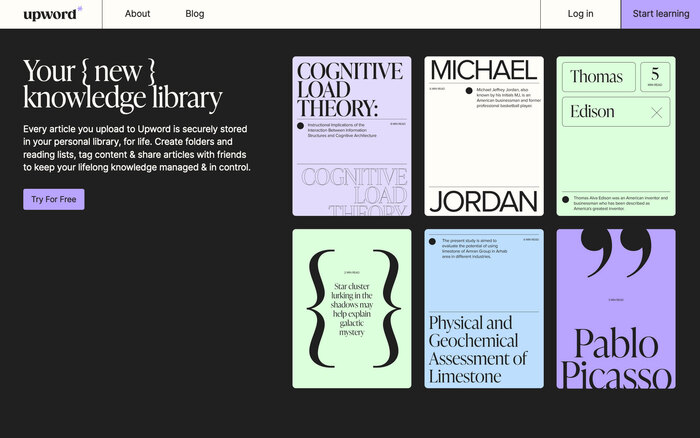Screen dimensions: 700x438
Task: Click the left curly brace on Star cluster card
Action: click(x=321, y=309)
